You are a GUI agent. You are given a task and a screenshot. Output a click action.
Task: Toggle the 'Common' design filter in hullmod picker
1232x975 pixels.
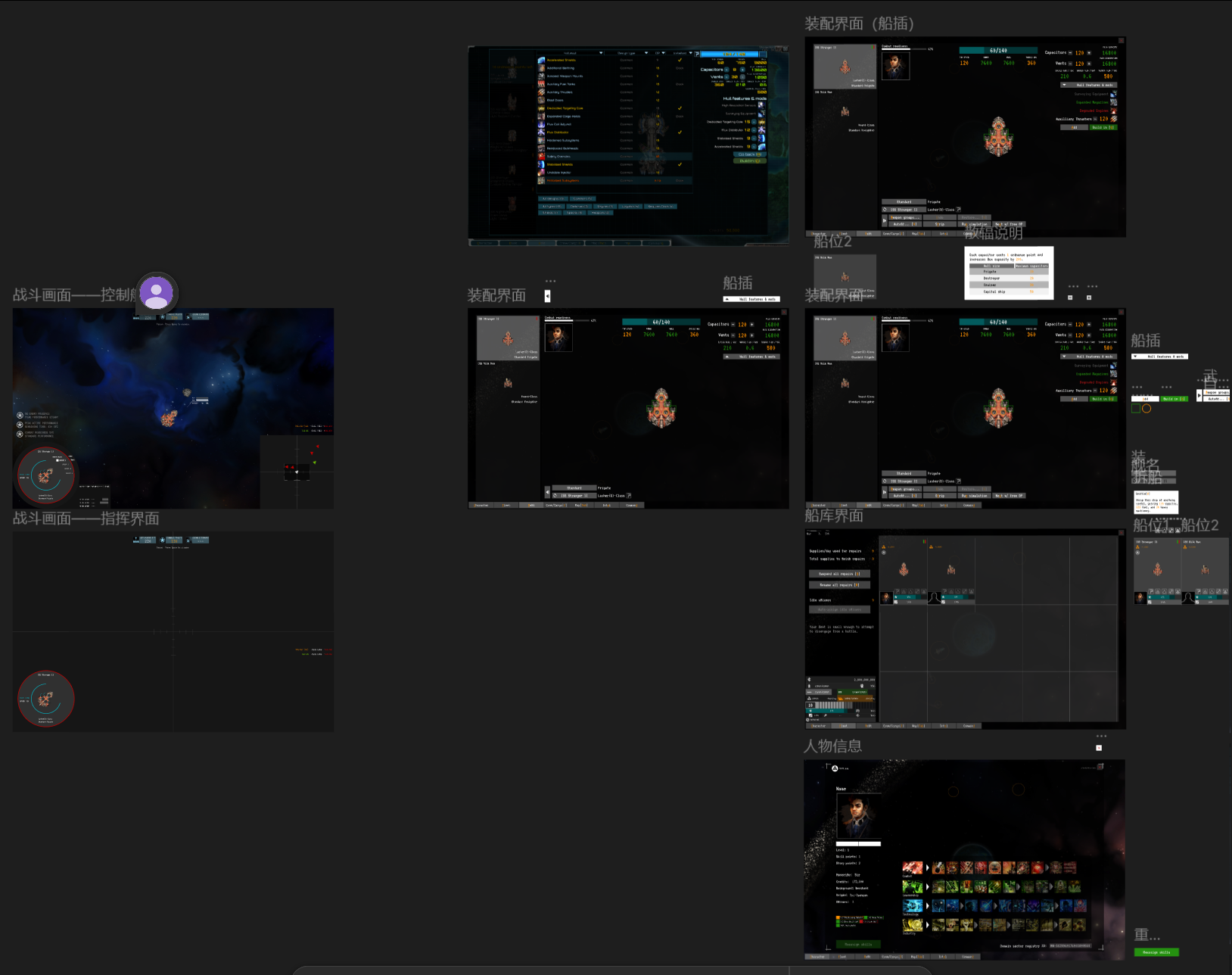(583, 199)
